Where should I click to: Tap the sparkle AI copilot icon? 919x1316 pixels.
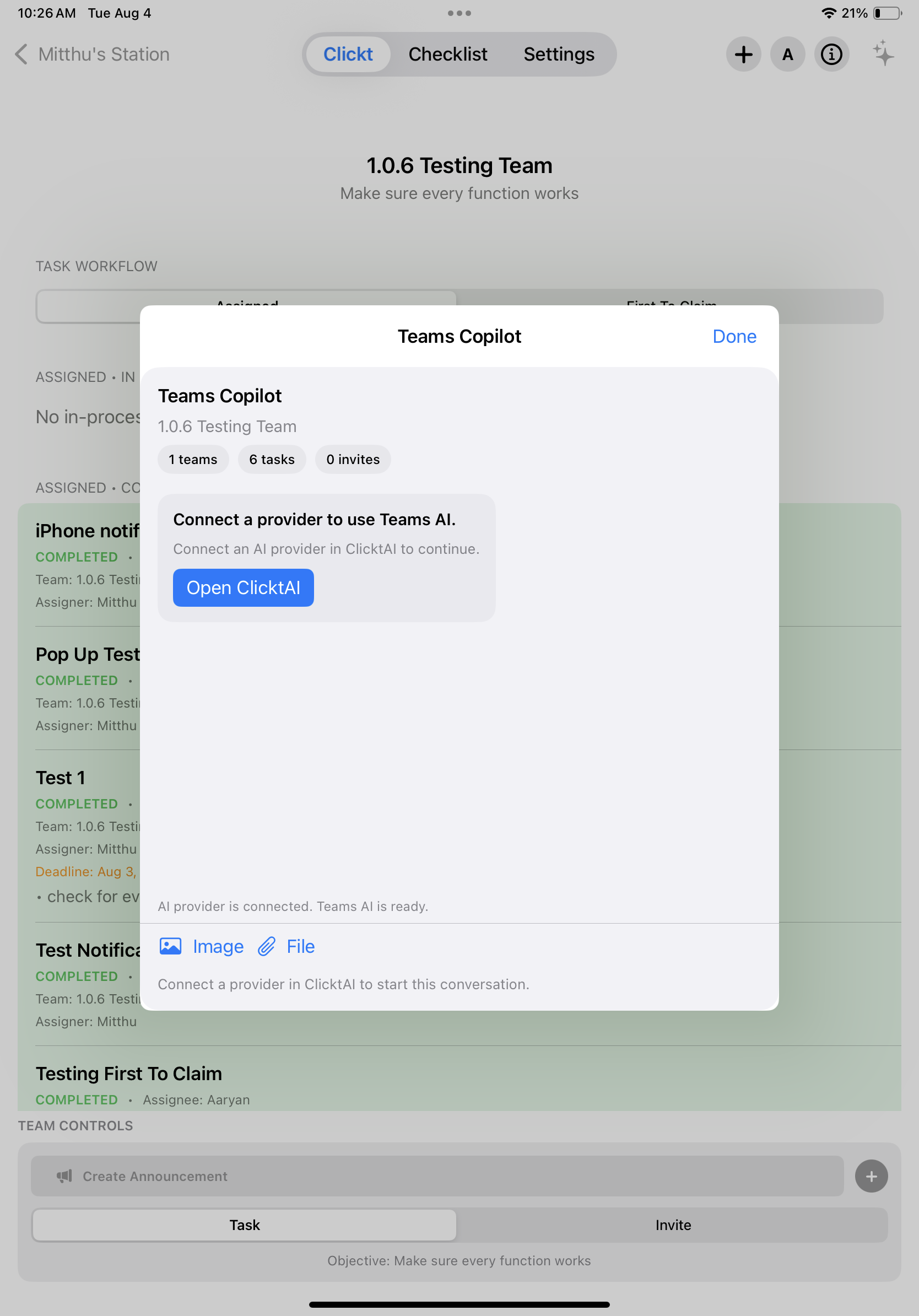click(x=883, y=53)
